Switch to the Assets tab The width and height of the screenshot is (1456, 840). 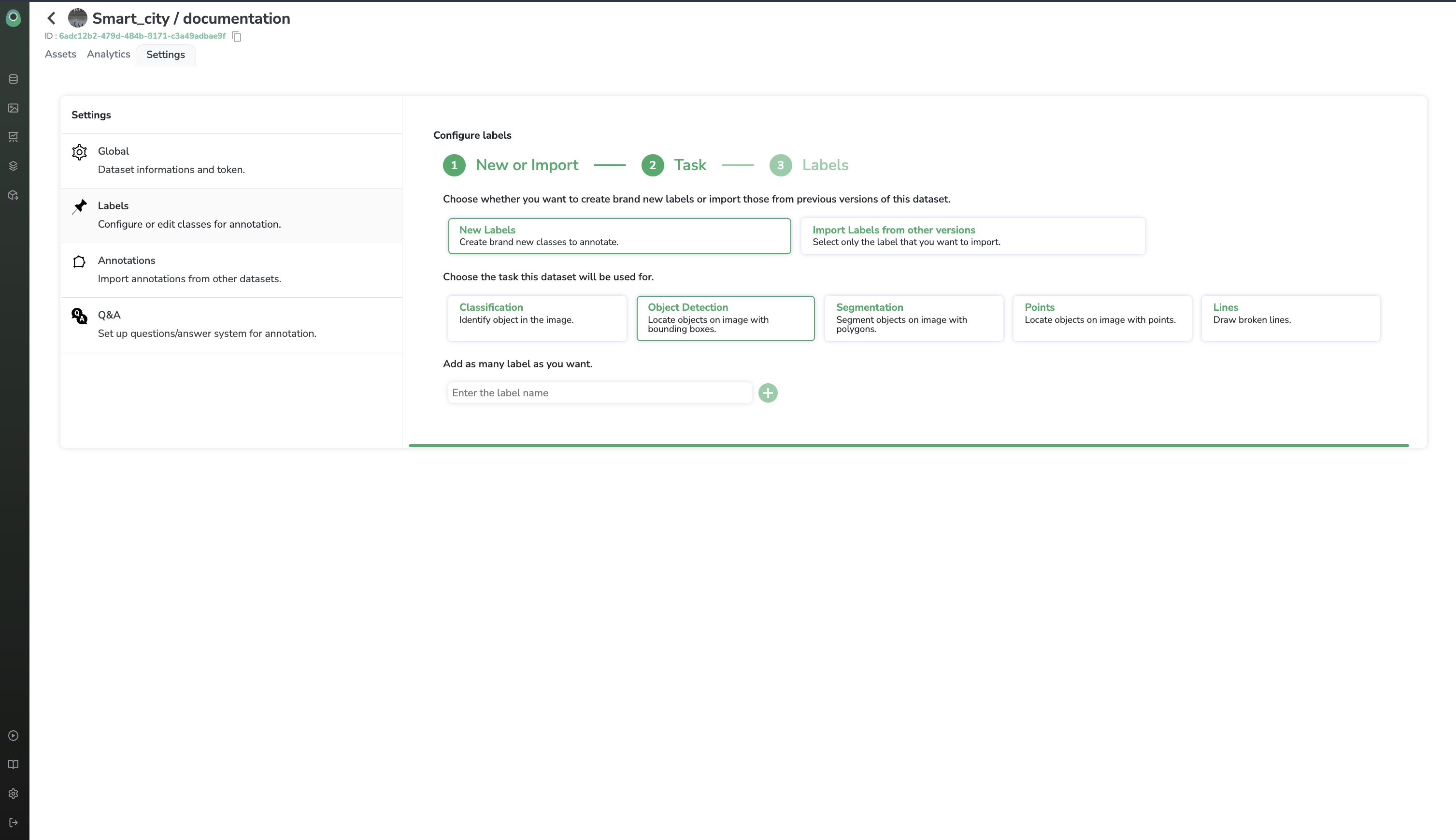coord(60,54)
